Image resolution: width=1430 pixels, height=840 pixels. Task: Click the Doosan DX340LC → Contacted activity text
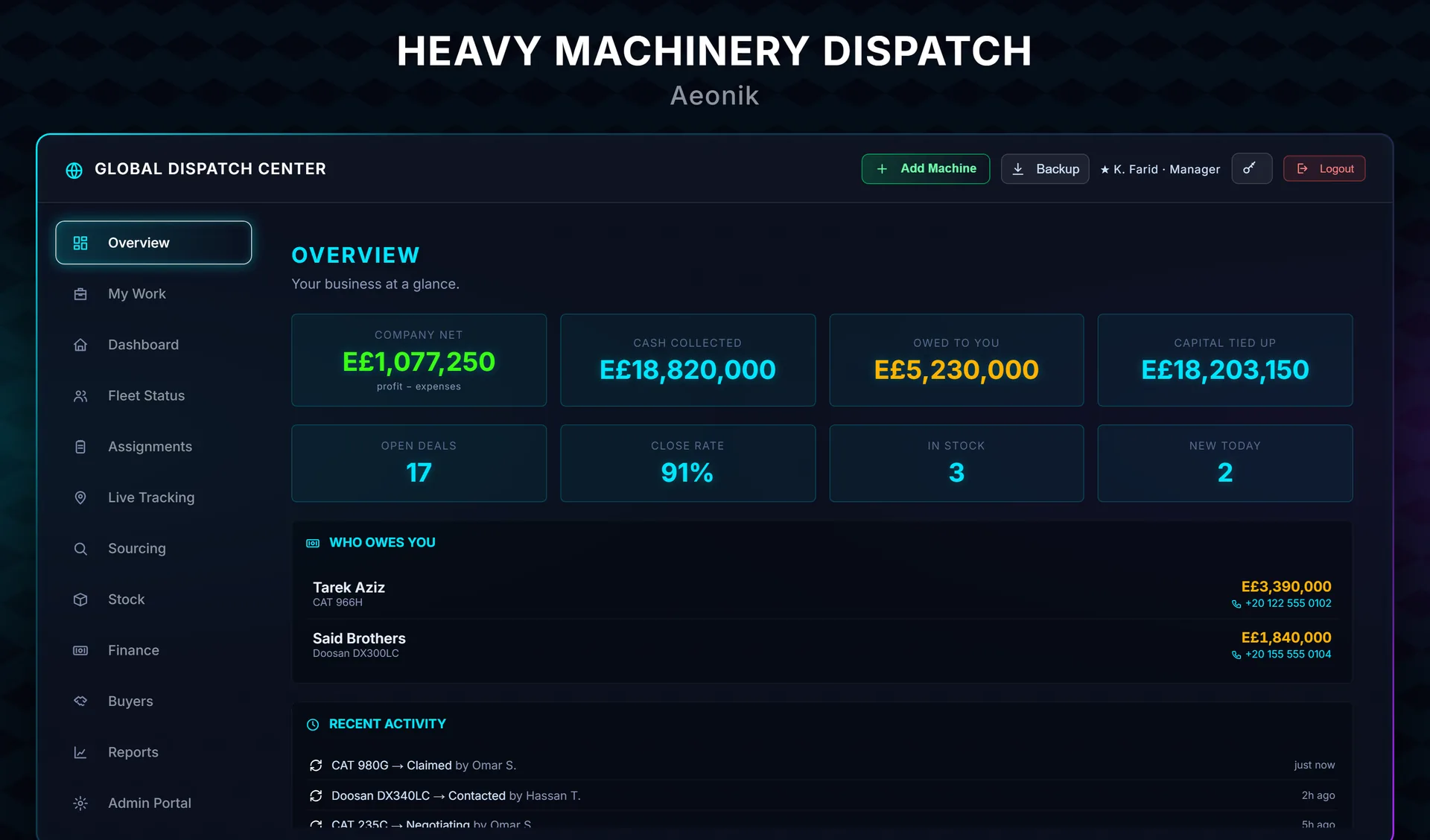click(456, 796)
